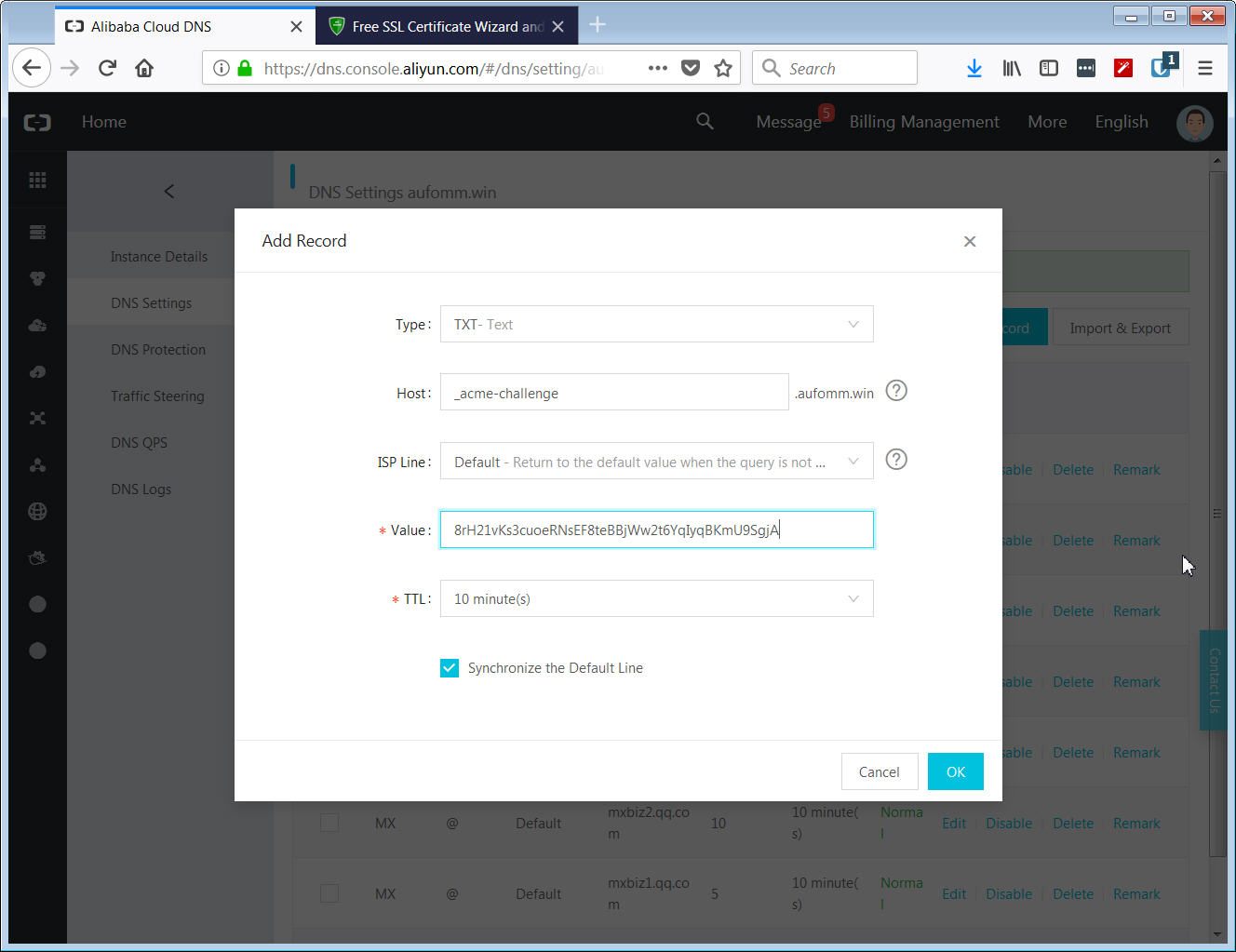Save page to Pocket icon
The image size is (1236, 952).
(x=690, y=68)
